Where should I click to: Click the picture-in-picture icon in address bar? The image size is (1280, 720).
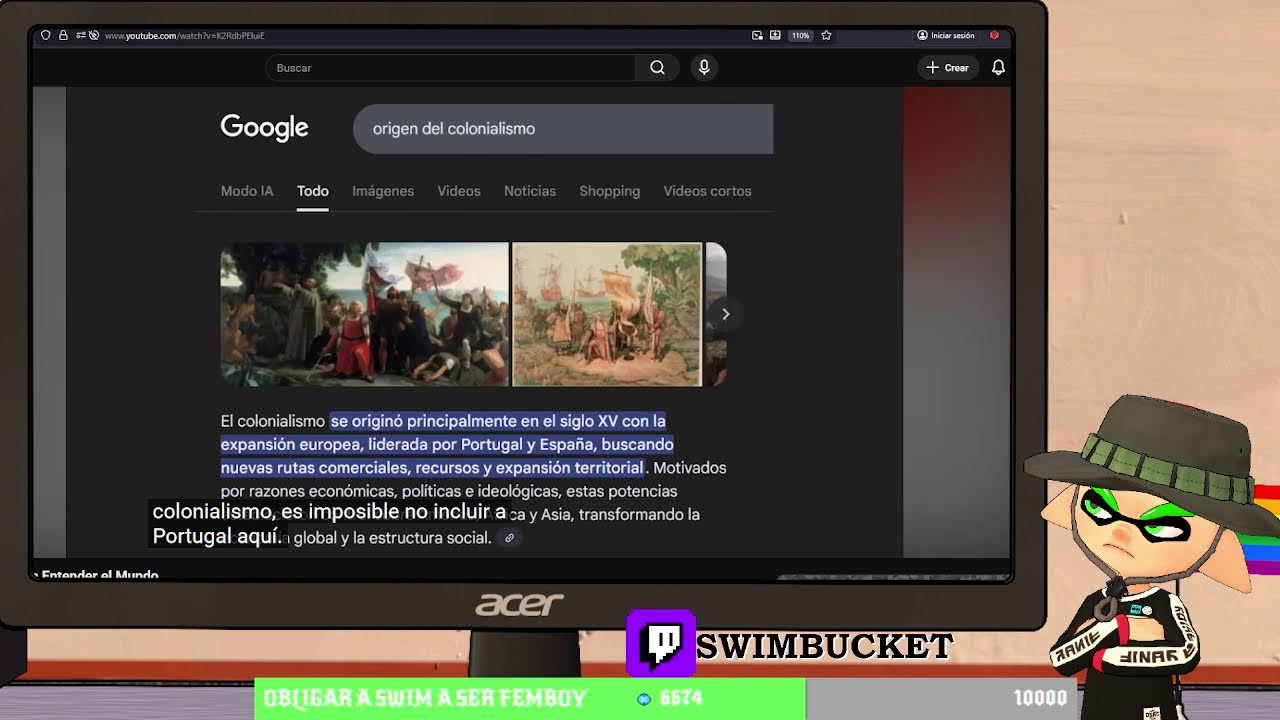(x=757, y=35)
